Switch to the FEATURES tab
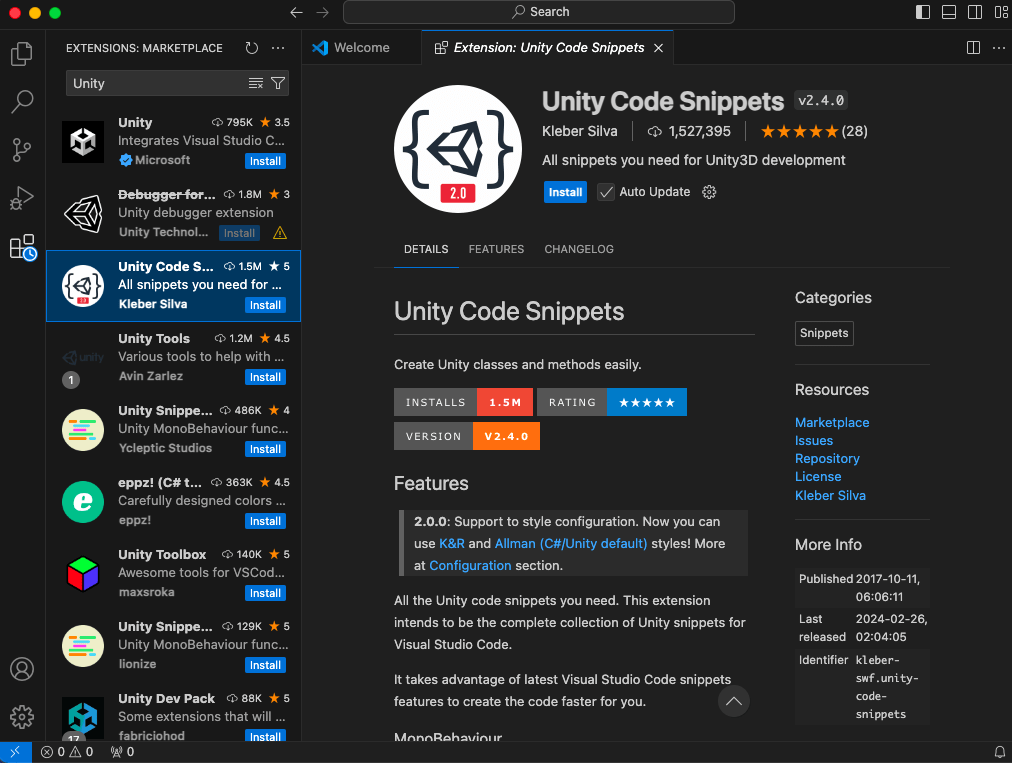 tap(496, 249)
